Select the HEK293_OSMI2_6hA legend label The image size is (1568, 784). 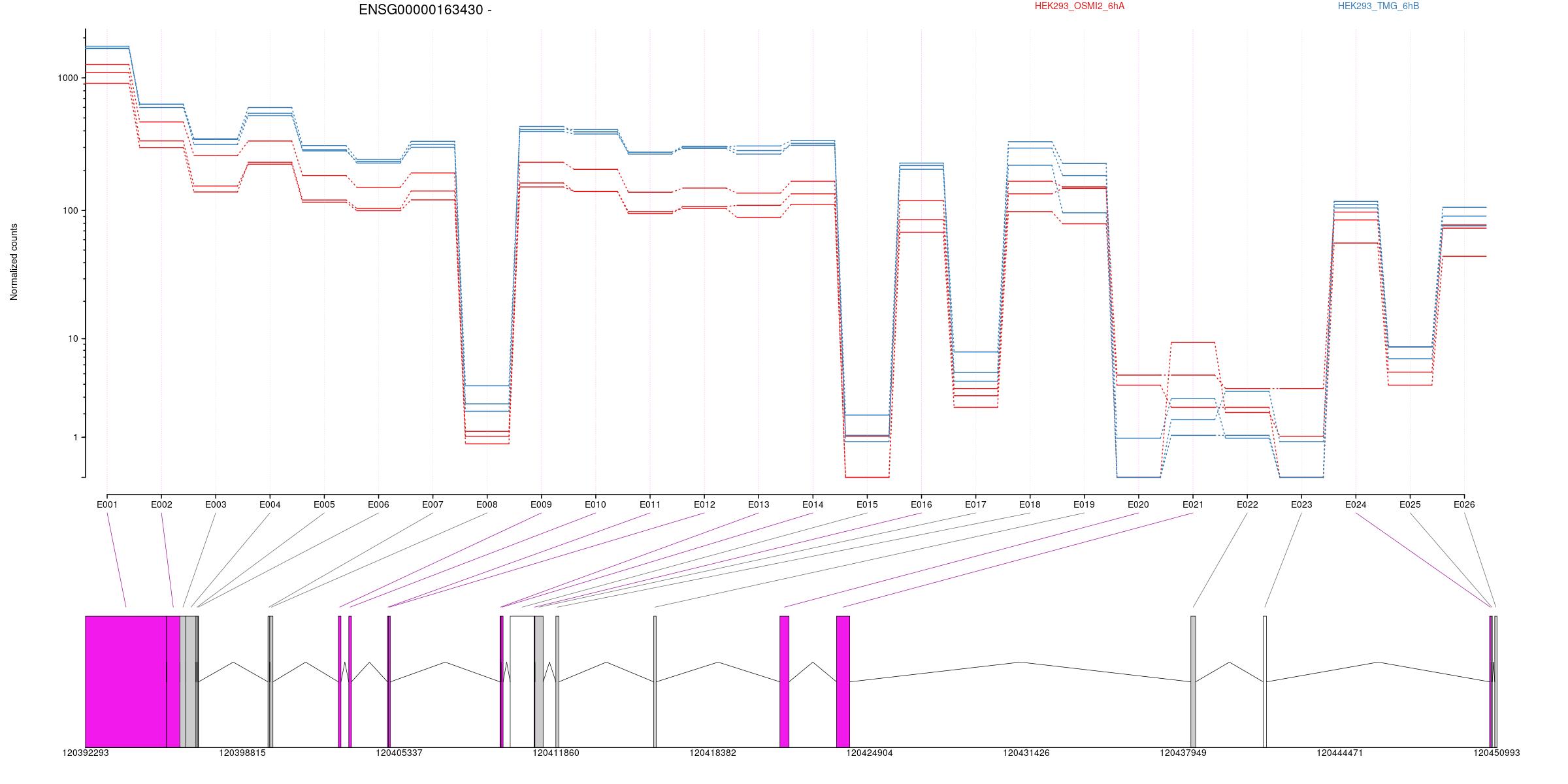pos(1080,6)
